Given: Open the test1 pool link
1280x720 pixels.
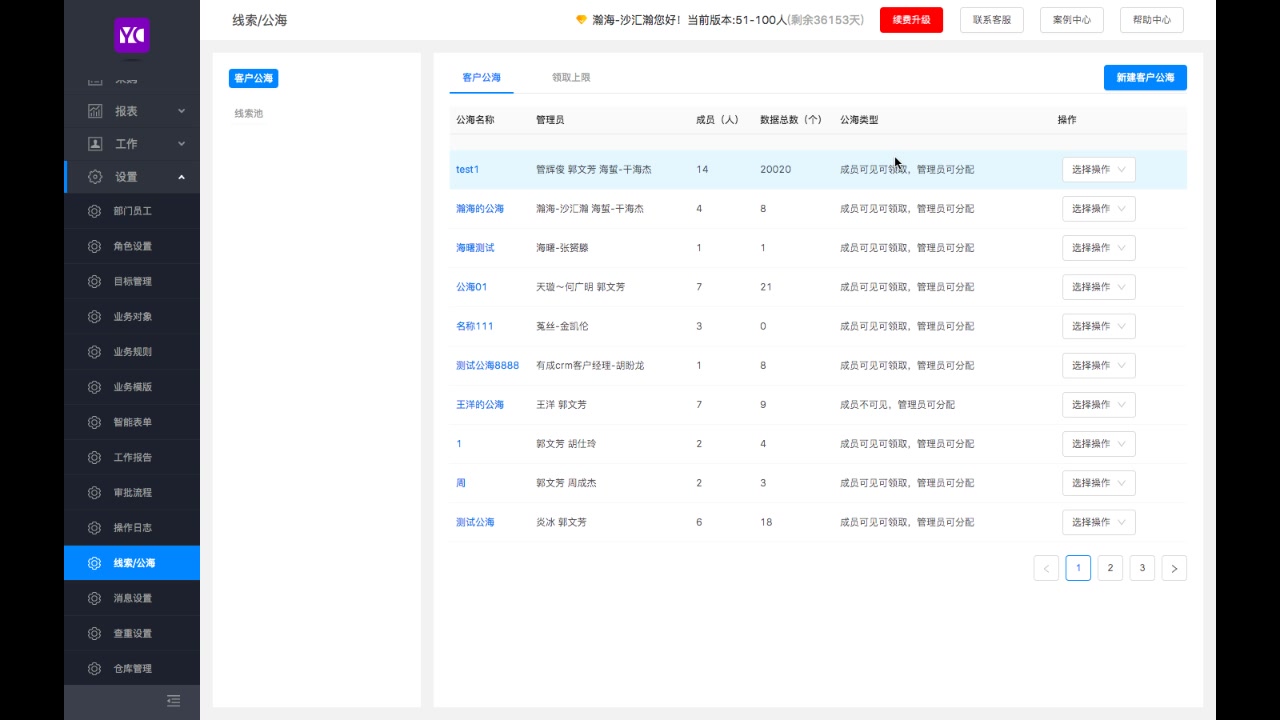Looking at the screenshot, I should pyautogui.click(x=467, y=170).
